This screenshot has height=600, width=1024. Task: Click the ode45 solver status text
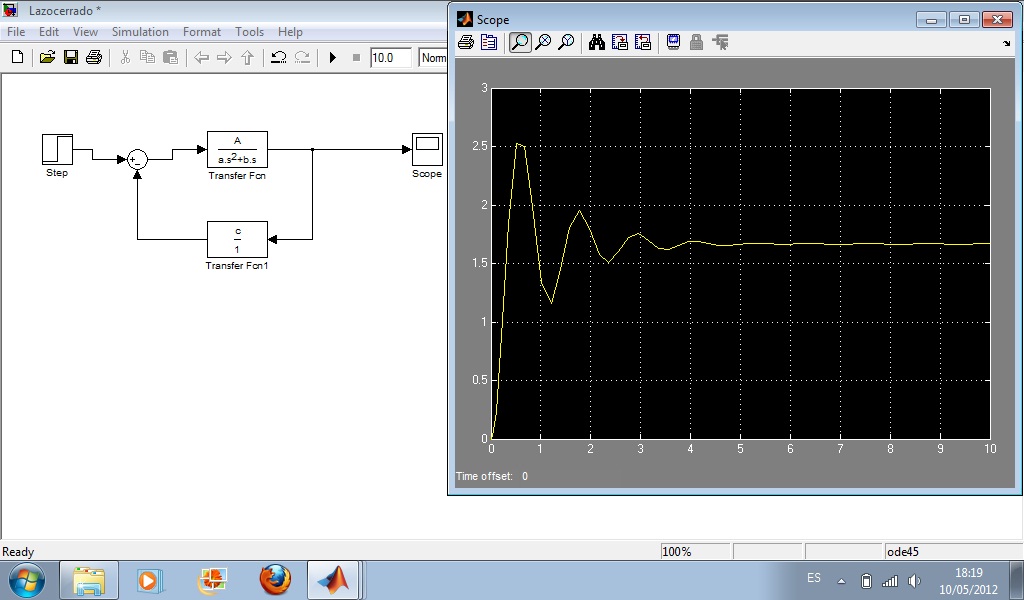[x=903, y=552]
